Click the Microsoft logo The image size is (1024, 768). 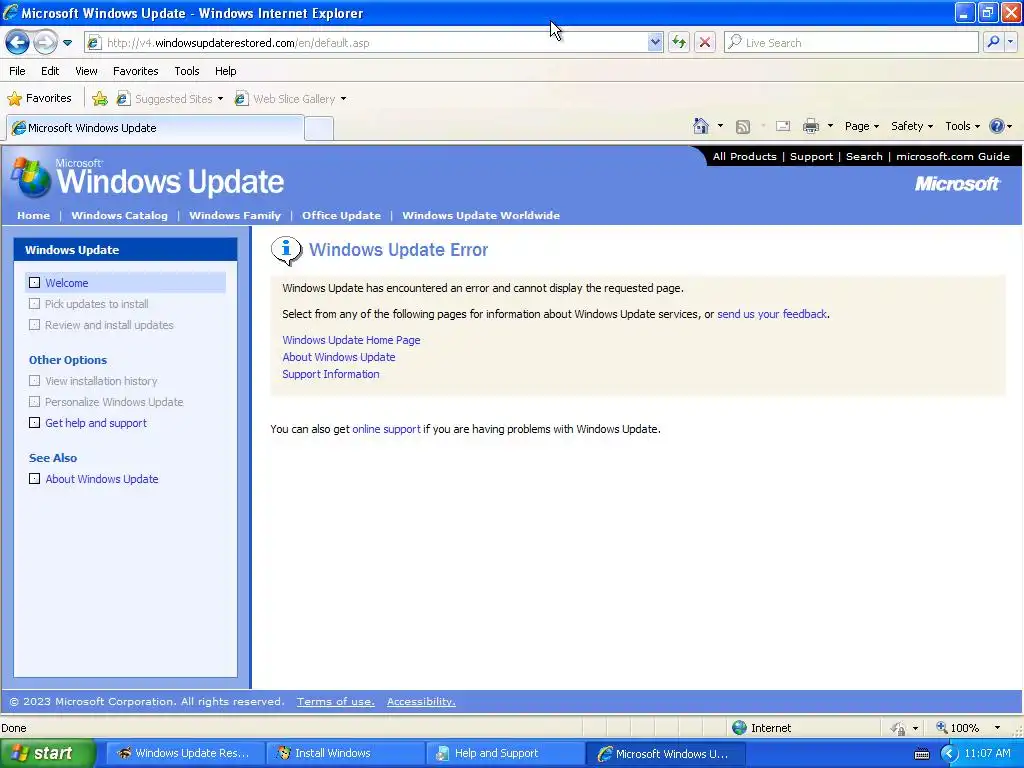pyautogui.click(x=957, y=184)
